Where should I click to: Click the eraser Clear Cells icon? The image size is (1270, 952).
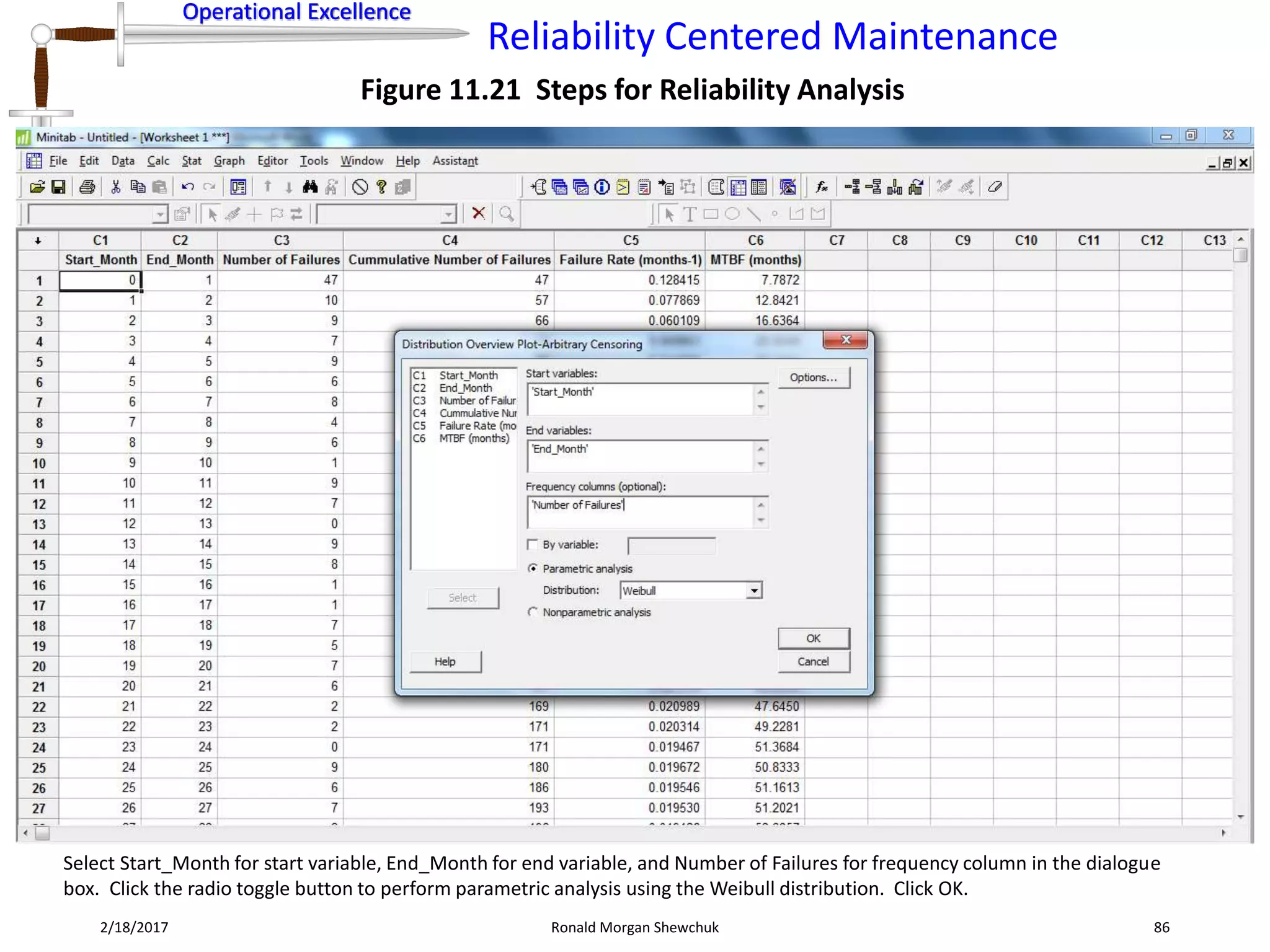click(995, 187)
